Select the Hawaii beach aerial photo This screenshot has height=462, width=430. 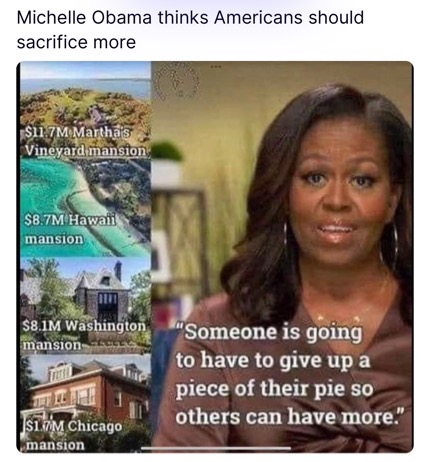(85, 208)
